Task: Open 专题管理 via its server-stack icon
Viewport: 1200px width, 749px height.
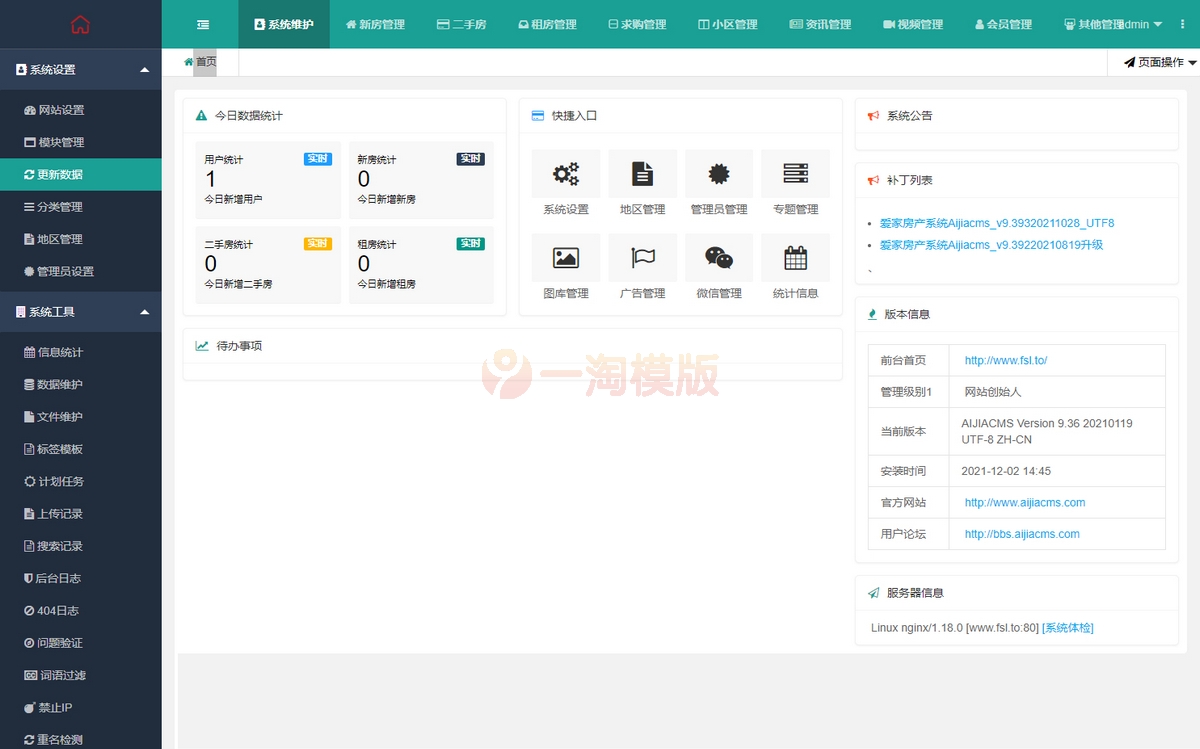Action: click(795, 175)
